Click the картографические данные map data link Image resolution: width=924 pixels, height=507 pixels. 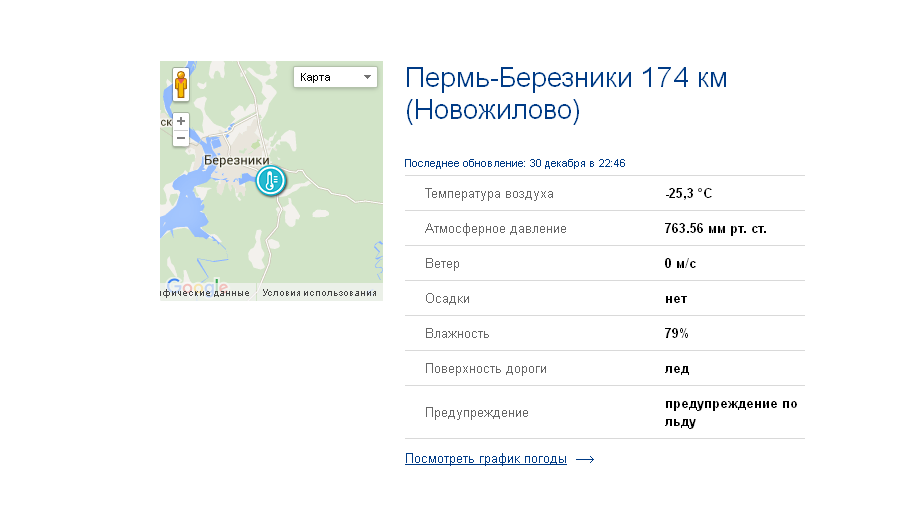(x=206, y=293)
